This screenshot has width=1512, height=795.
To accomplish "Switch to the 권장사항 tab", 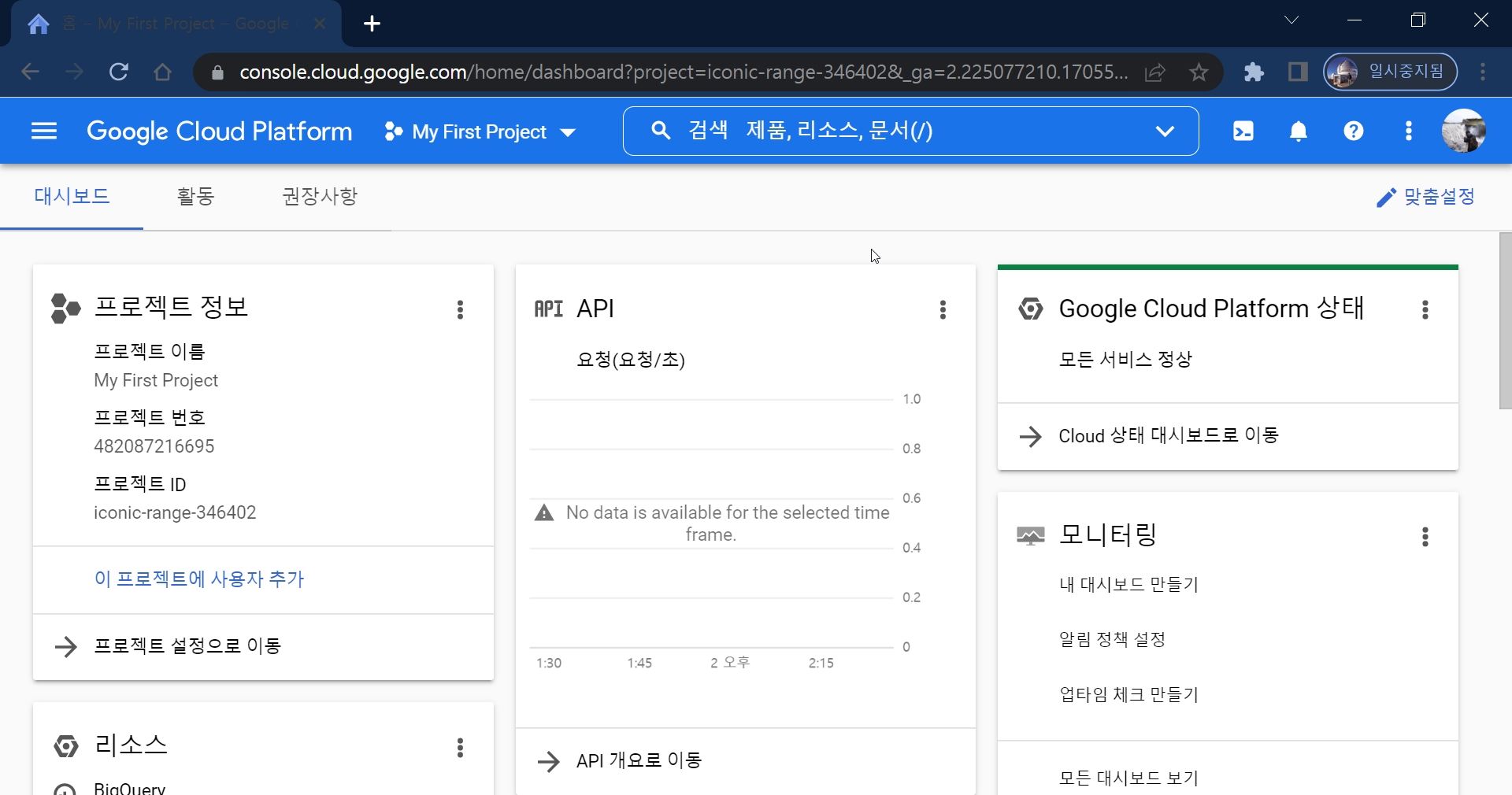I will pyautogui.click(x=320, y=197).
